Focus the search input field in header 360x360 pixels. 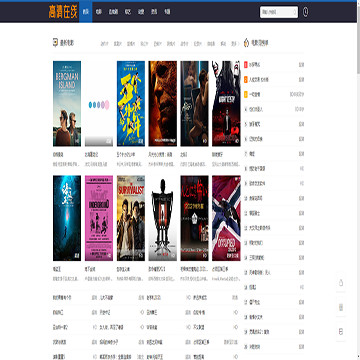tap(276, 12)
